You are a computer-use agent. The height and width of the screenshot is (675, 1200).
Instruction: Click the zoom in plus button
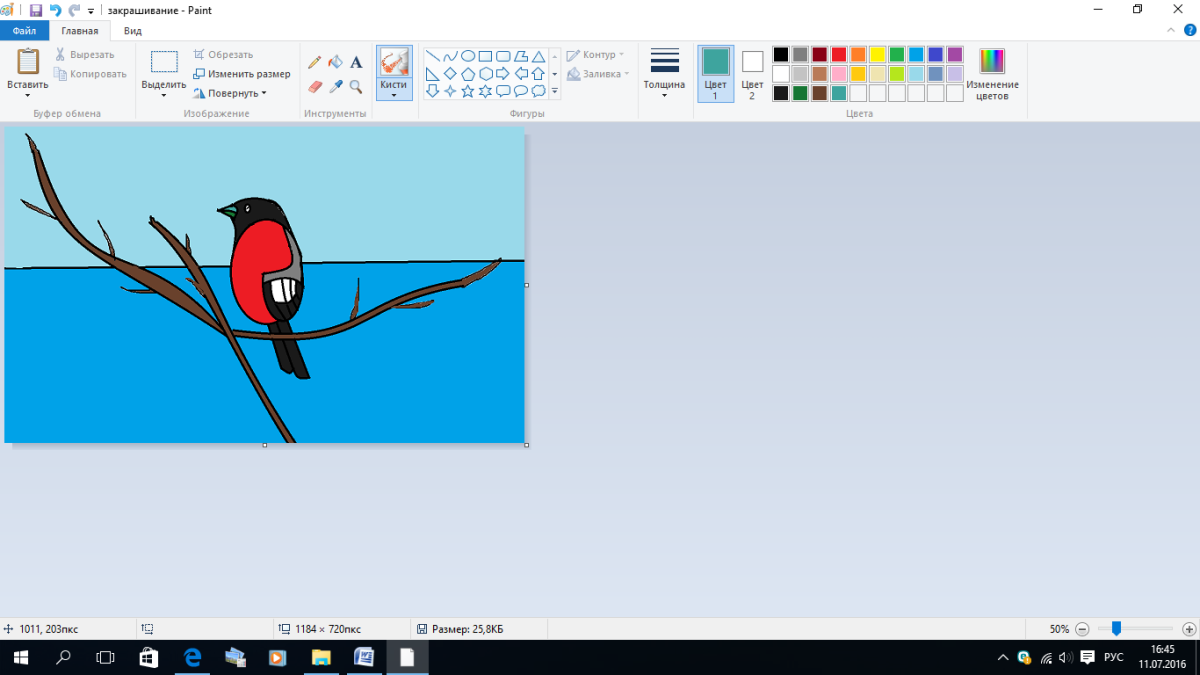click(1188, 629)
